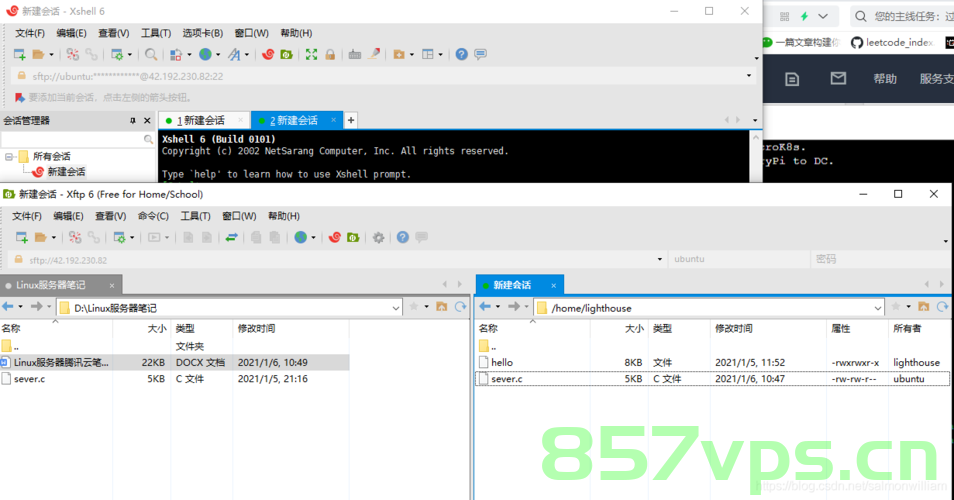Open dropdown arrow beside Xftp globe icon
The width and height of the screenshot is (954, 500).
[313, 238]
